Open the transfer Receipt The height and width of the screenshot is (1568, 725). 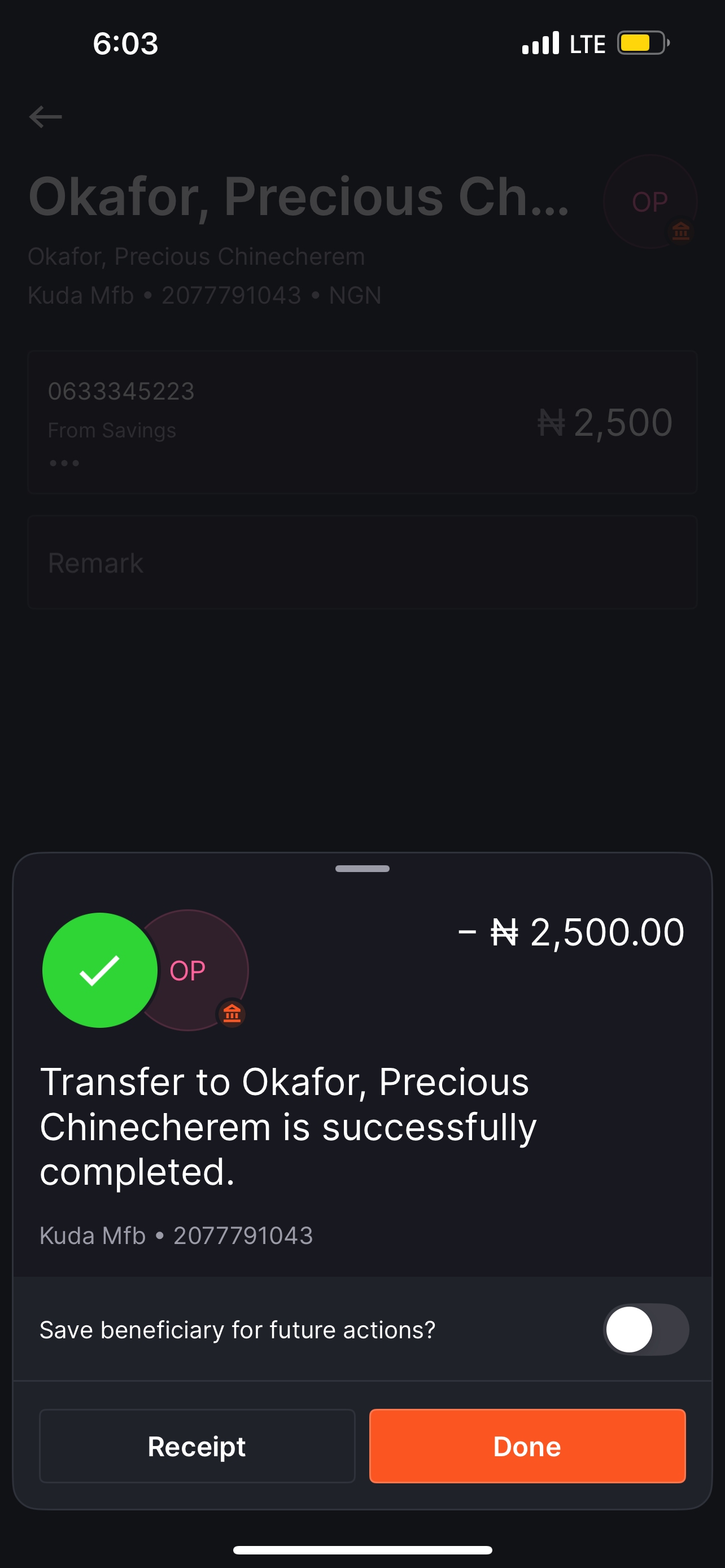click(196, 1446)
